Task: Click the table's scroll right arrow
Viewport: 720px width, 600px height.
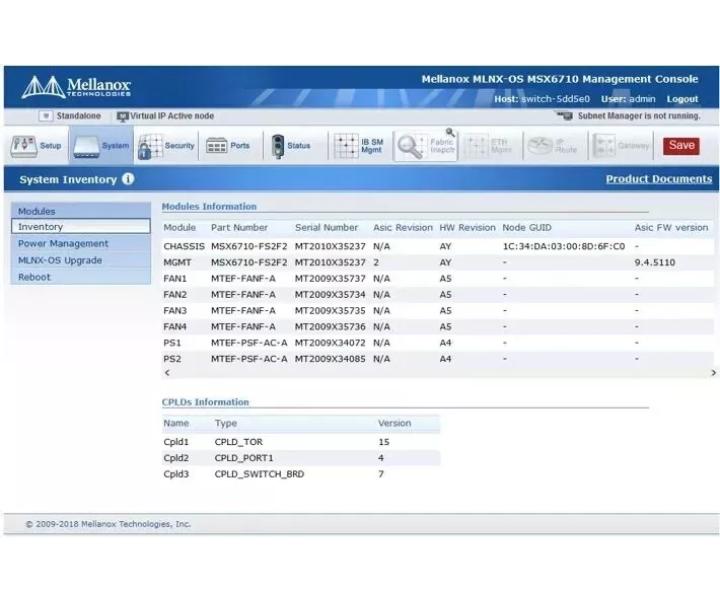Action: [713, 372]
